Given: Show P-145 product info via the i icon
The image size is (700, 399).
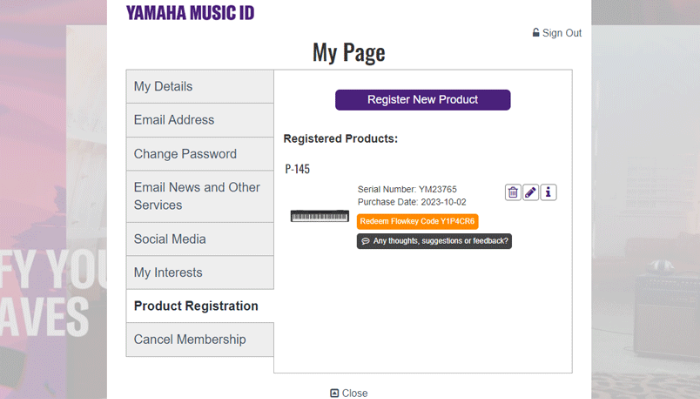Looking at the screenshot, I should click(x=548, y=192).
